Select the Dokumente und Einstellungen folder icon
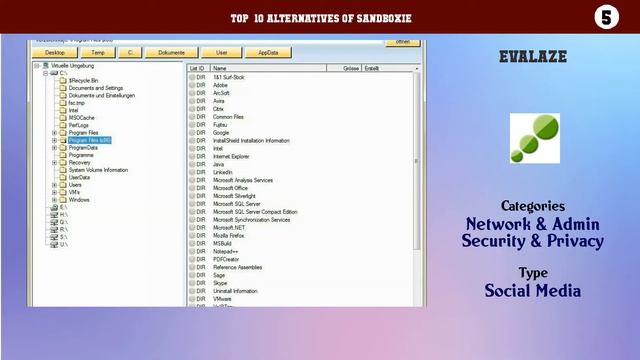 63,96
